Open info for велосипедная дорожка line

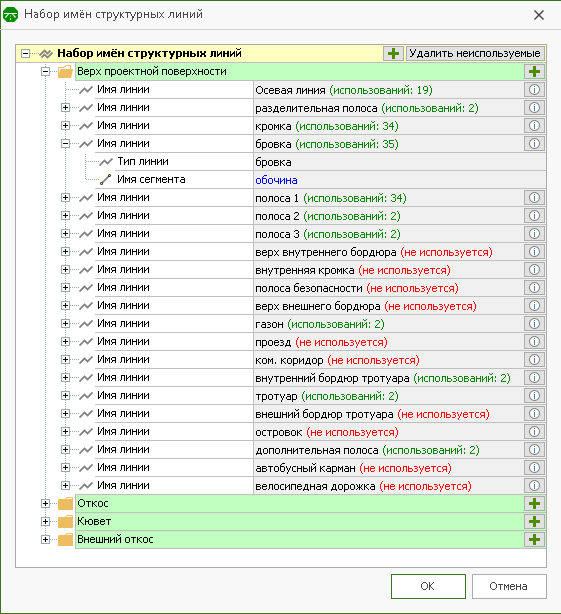[x=534, y=486]
